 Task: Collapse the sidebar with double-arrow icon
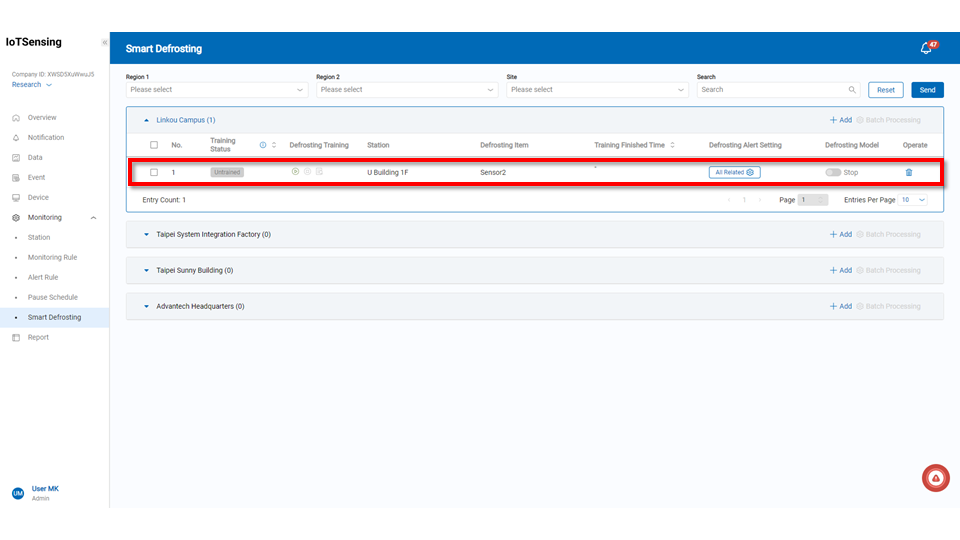coord(105,43)
